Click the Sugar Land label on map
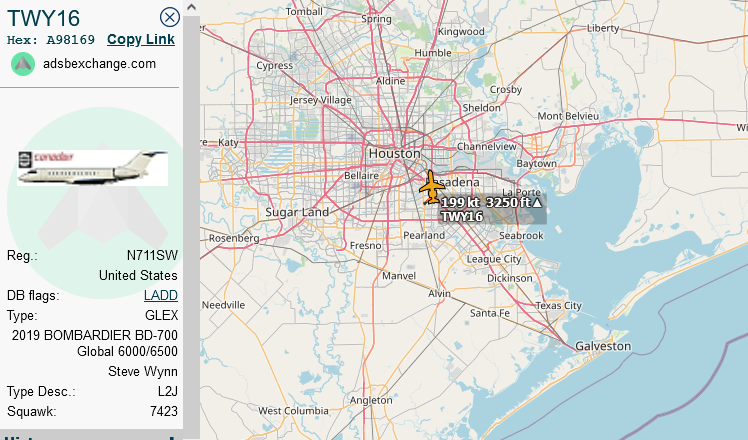The width and height of the screenshot is (748, 440). tap(297, 212)
